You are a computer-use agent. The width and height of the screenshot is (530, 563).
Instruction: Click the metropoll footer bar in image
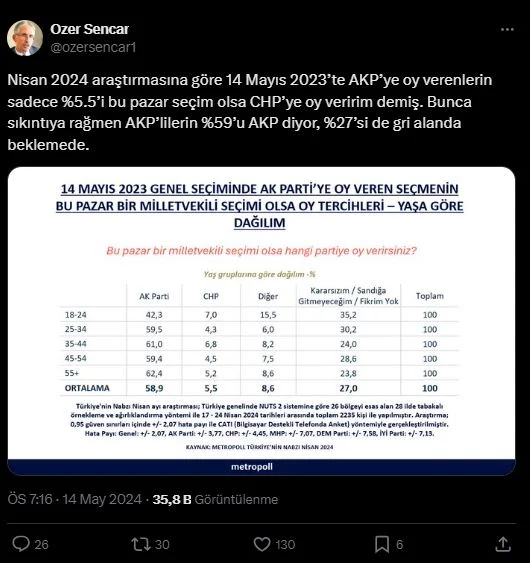coord(261,467)
